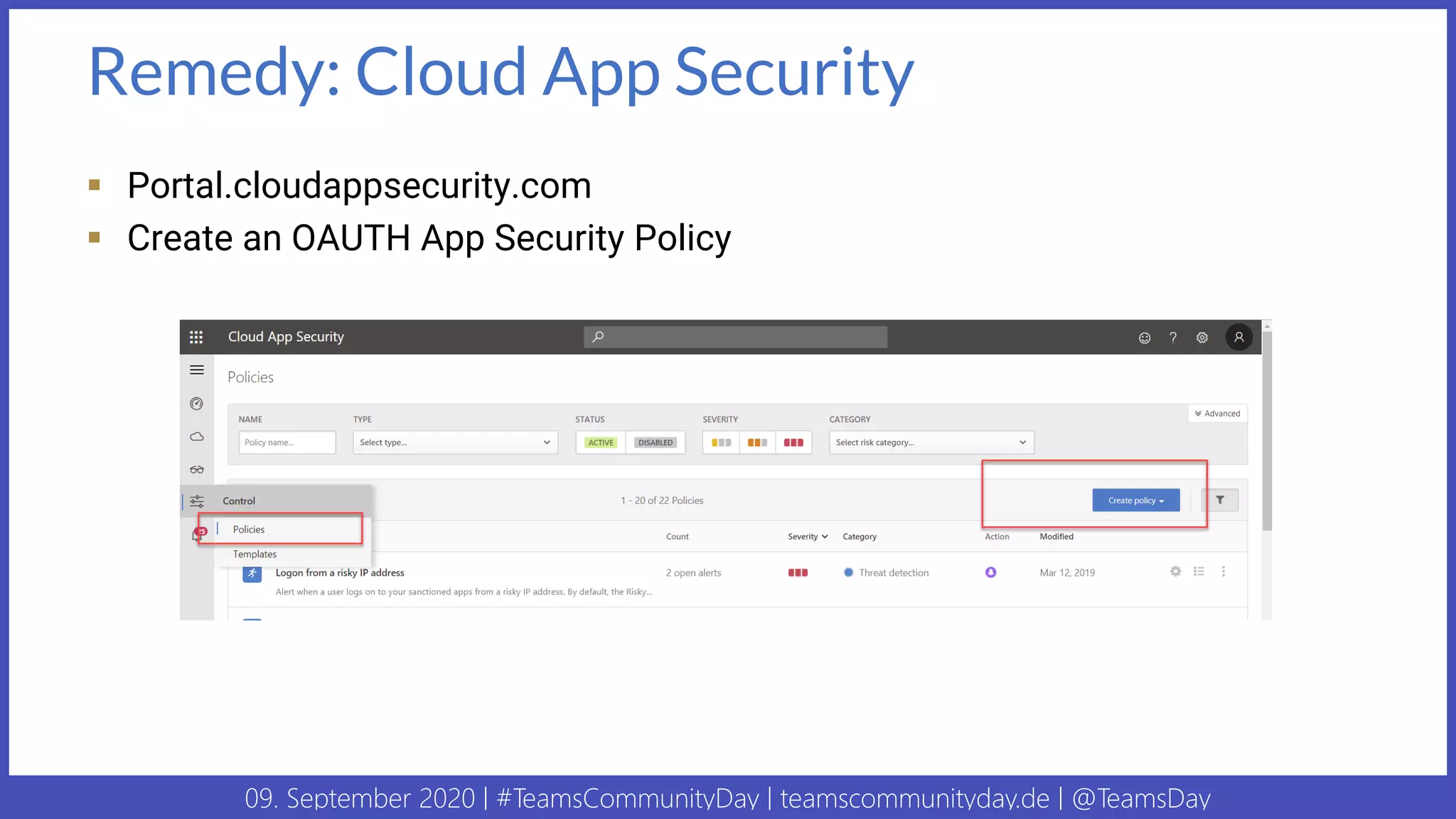Filter by high severity
The width and height of the screenshot is (1456, 819).
pyautogui.click(x=794, y=442)
